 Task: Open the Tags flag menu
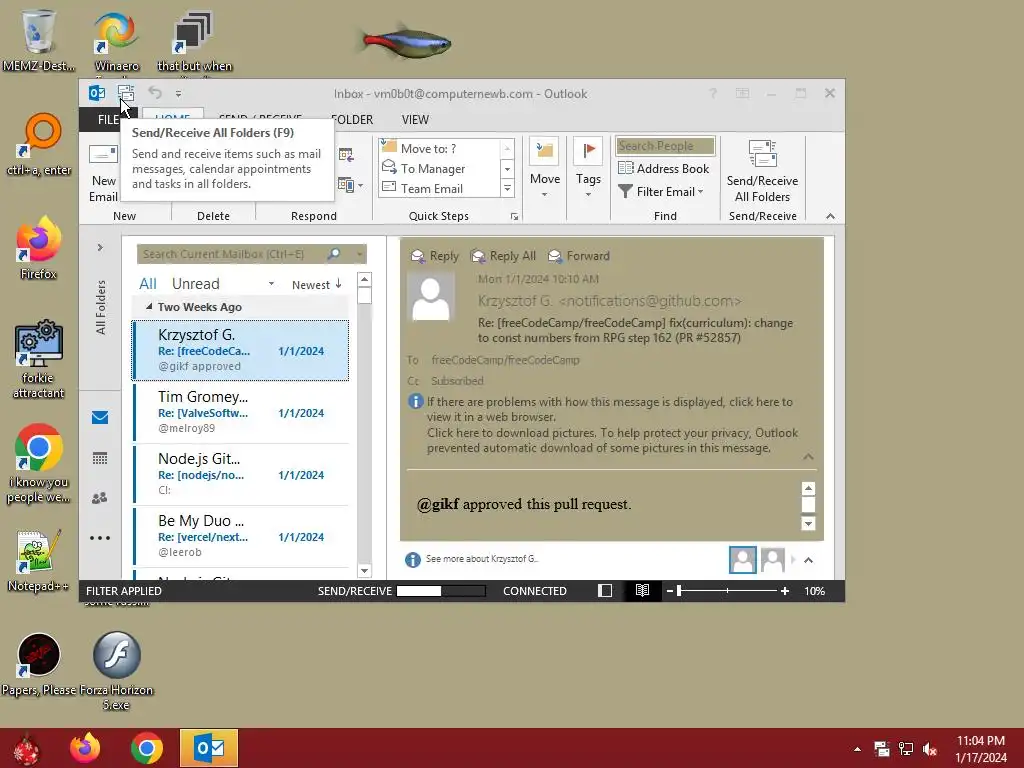[588, 168]
